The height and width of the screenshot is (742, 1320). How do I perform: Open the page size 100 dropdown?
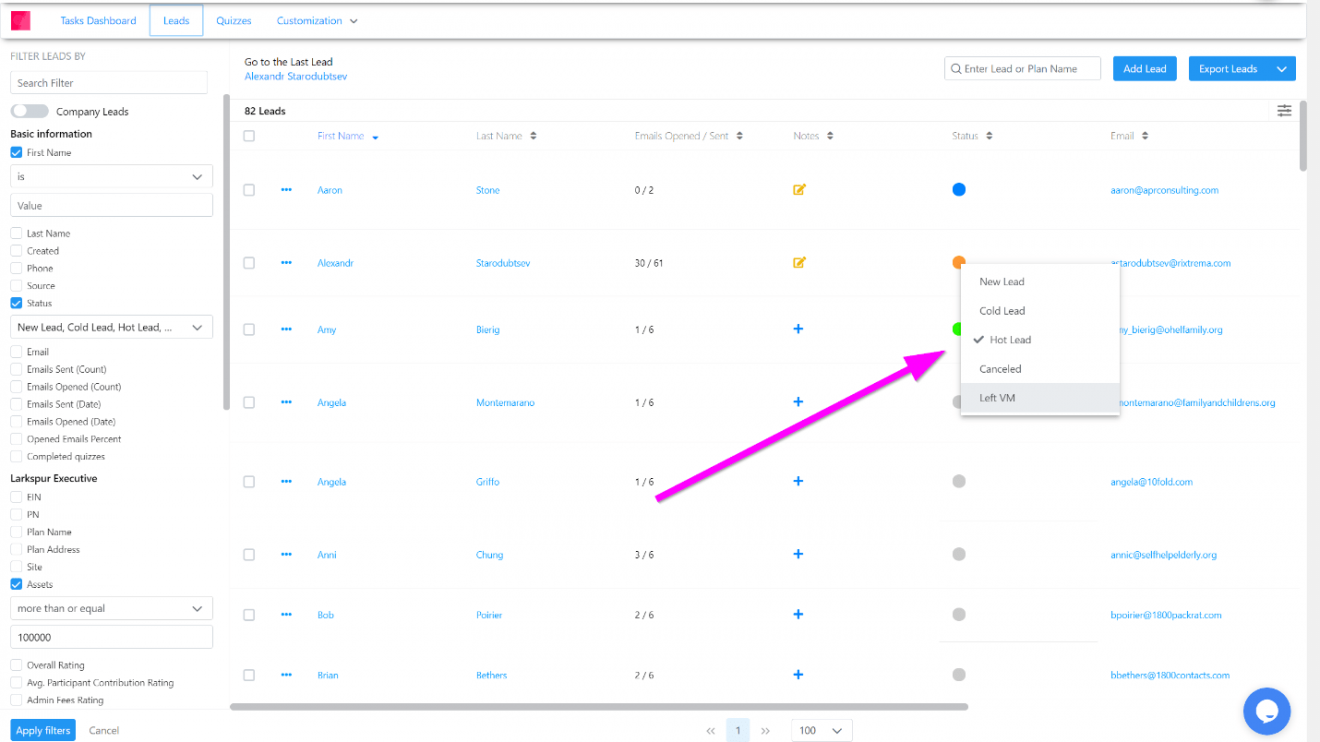821,731
